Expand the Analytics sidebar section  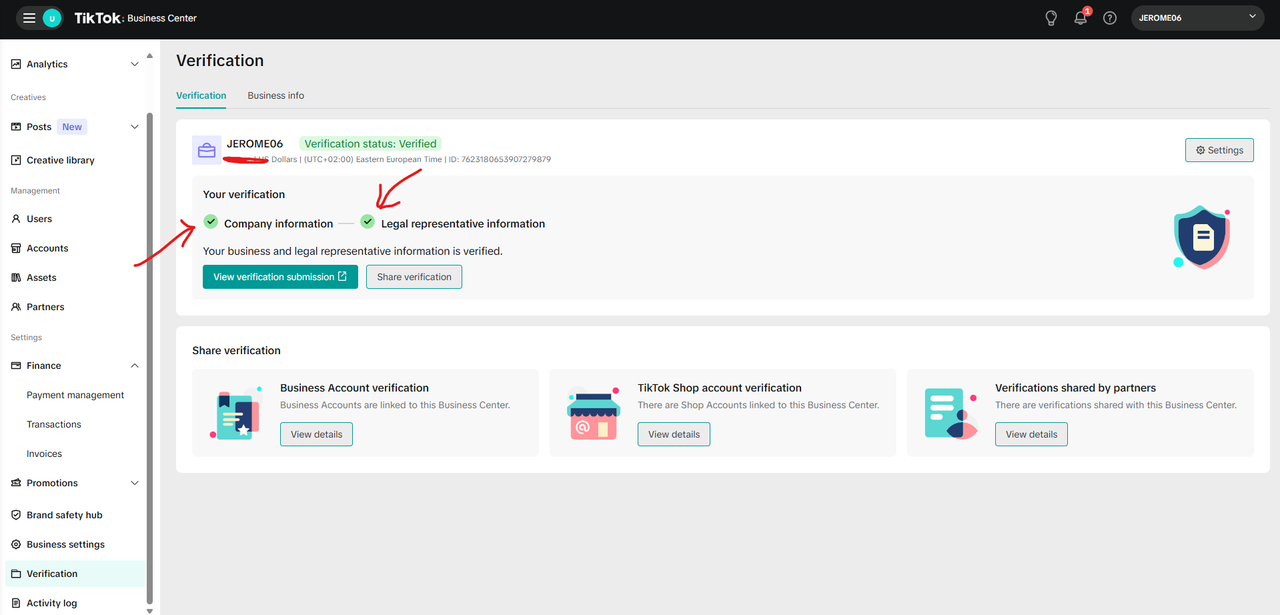tap(135, 64)
